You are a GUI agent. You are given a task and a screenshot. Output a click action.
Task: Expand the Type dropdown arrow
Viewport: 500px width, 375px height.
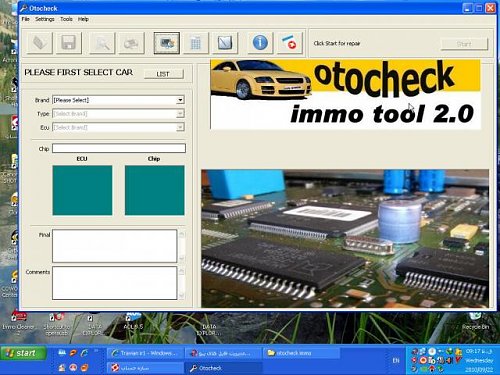(180, 114)
